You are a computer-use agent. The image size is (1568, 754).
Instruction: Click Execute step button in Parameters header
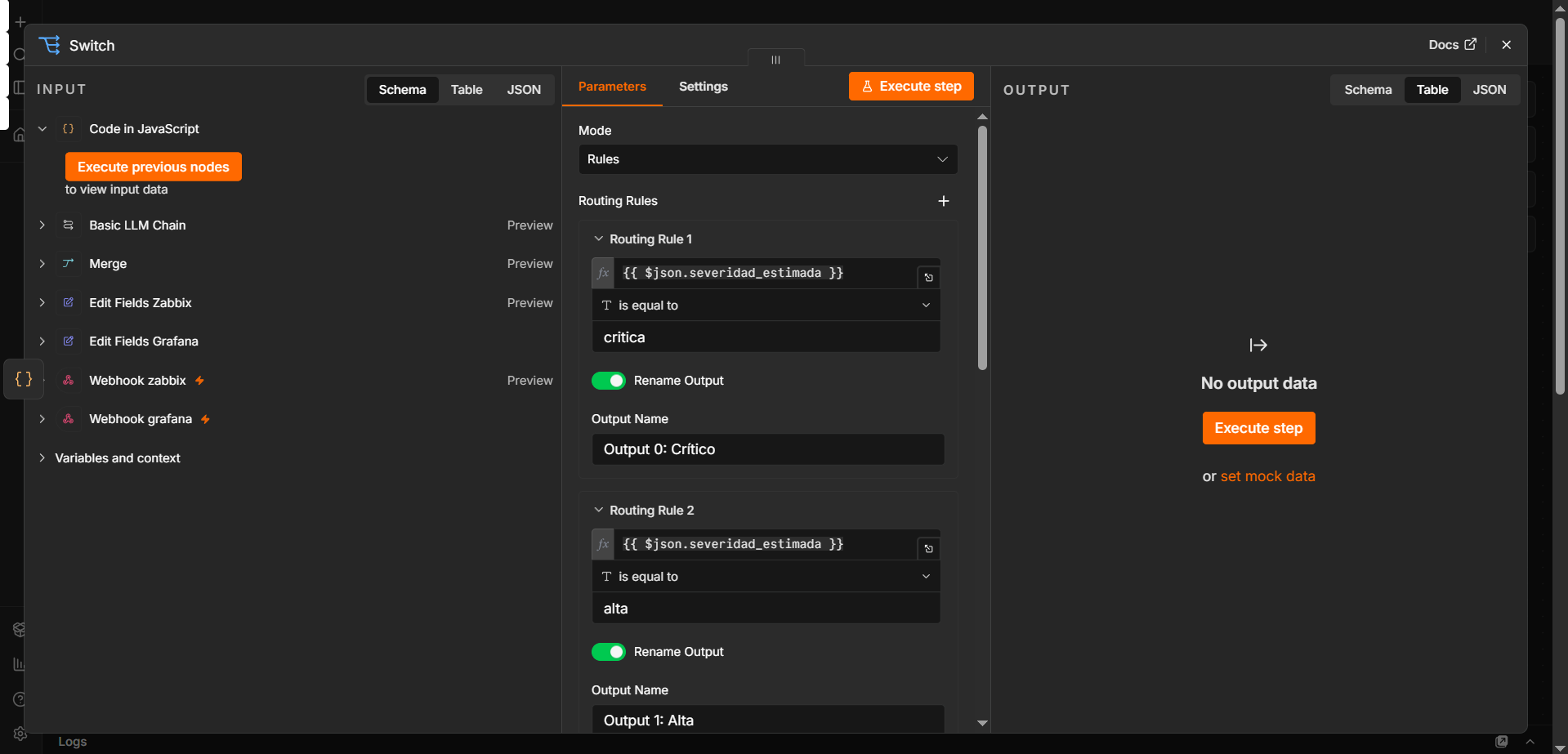coord(911,87)
